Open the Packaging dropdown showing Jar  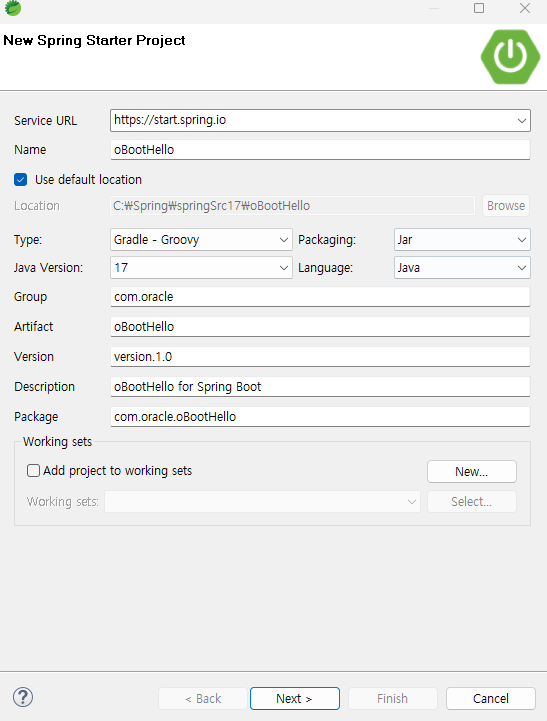(x=462, y=240)
